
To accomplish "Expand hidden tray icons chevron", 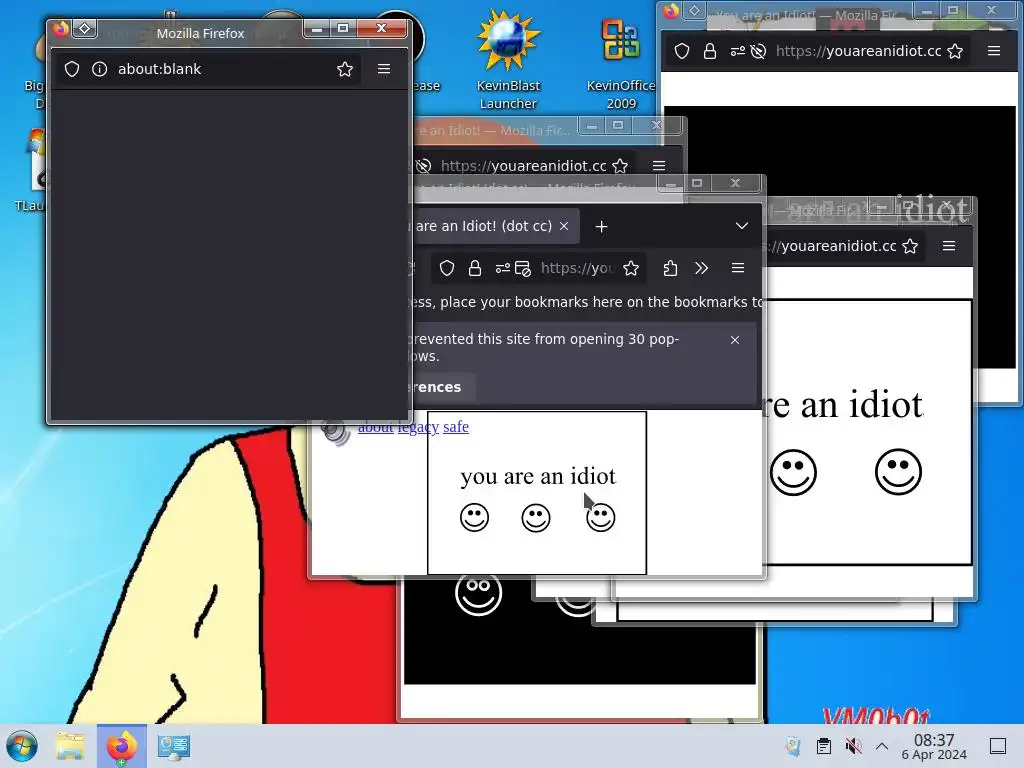I will coord(882,746).
